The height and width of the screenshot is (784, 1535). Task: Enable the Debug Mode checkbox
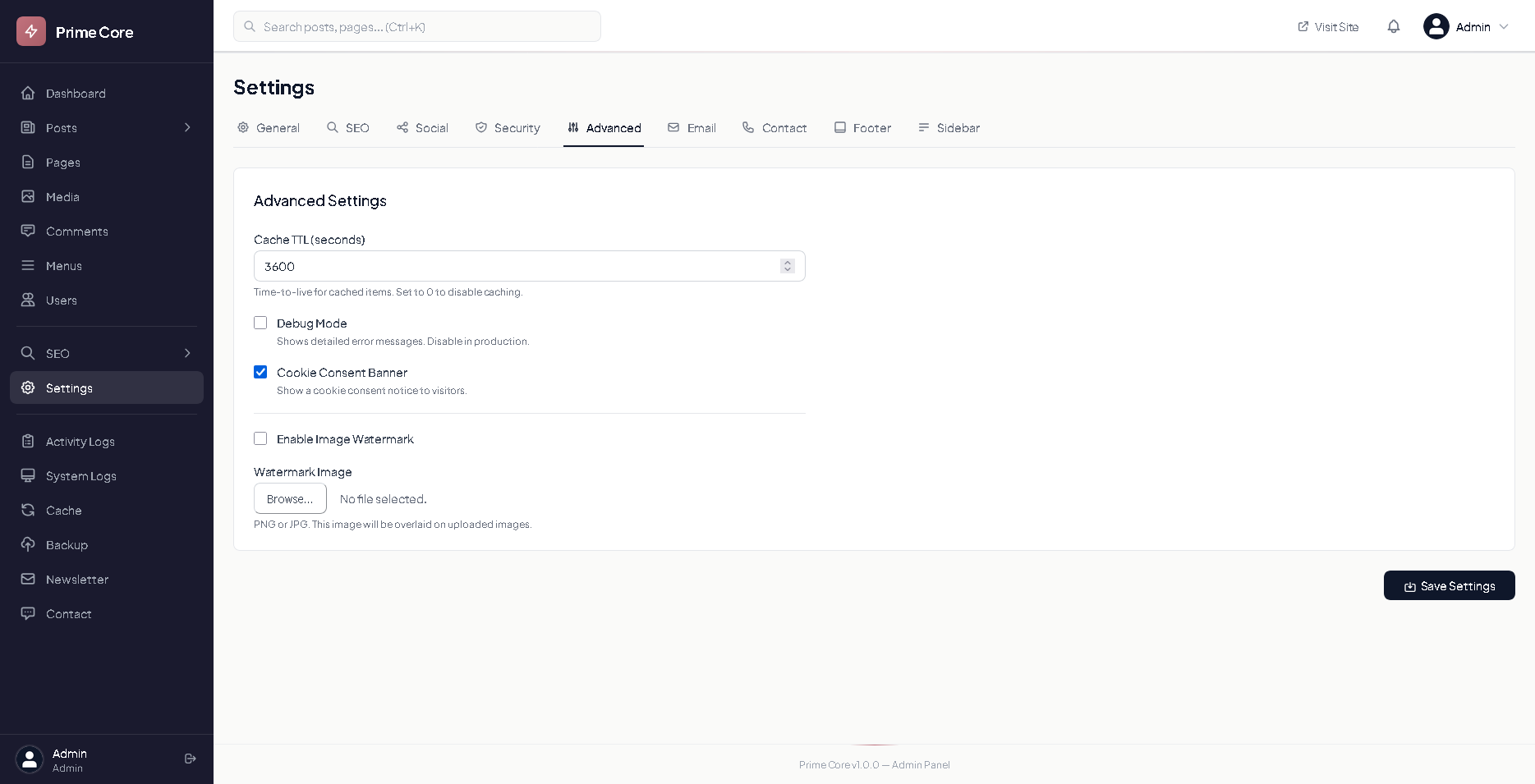pyautogui.click(x=260, y=323)
